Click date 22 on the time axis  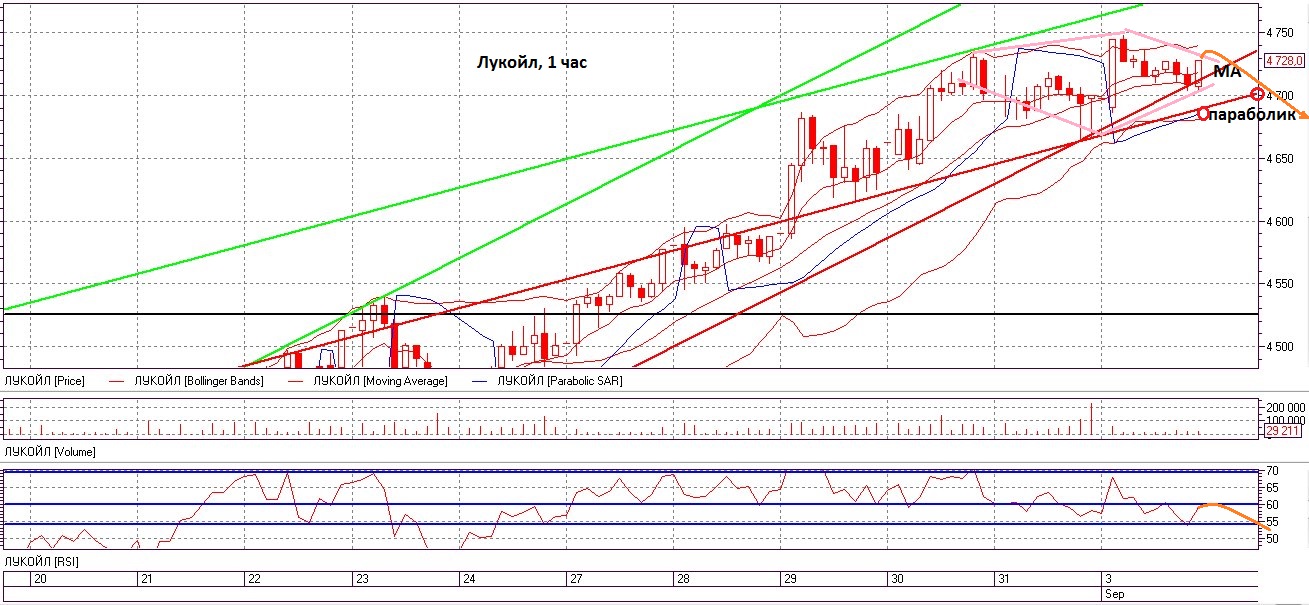tap(254, 579)
